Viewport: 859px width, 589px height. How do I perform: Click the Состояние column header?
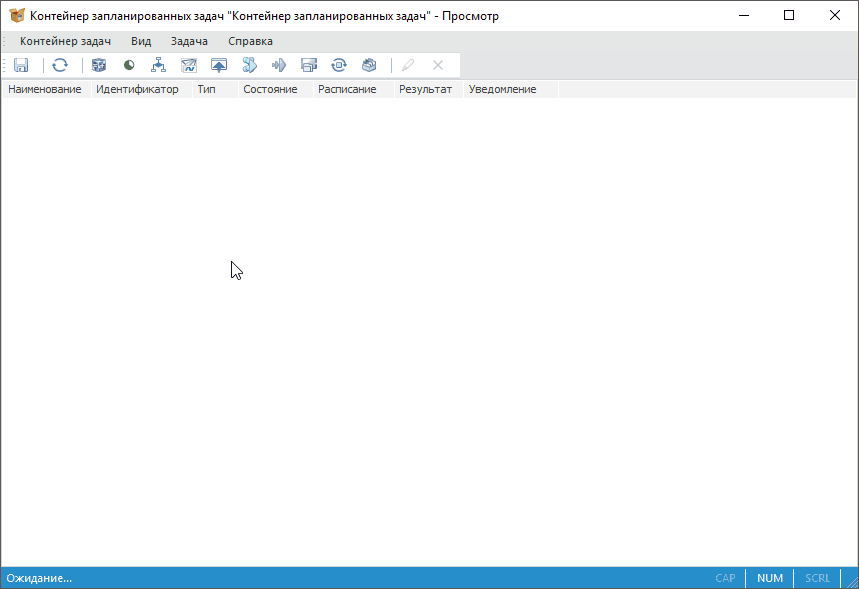coord(276,89)
